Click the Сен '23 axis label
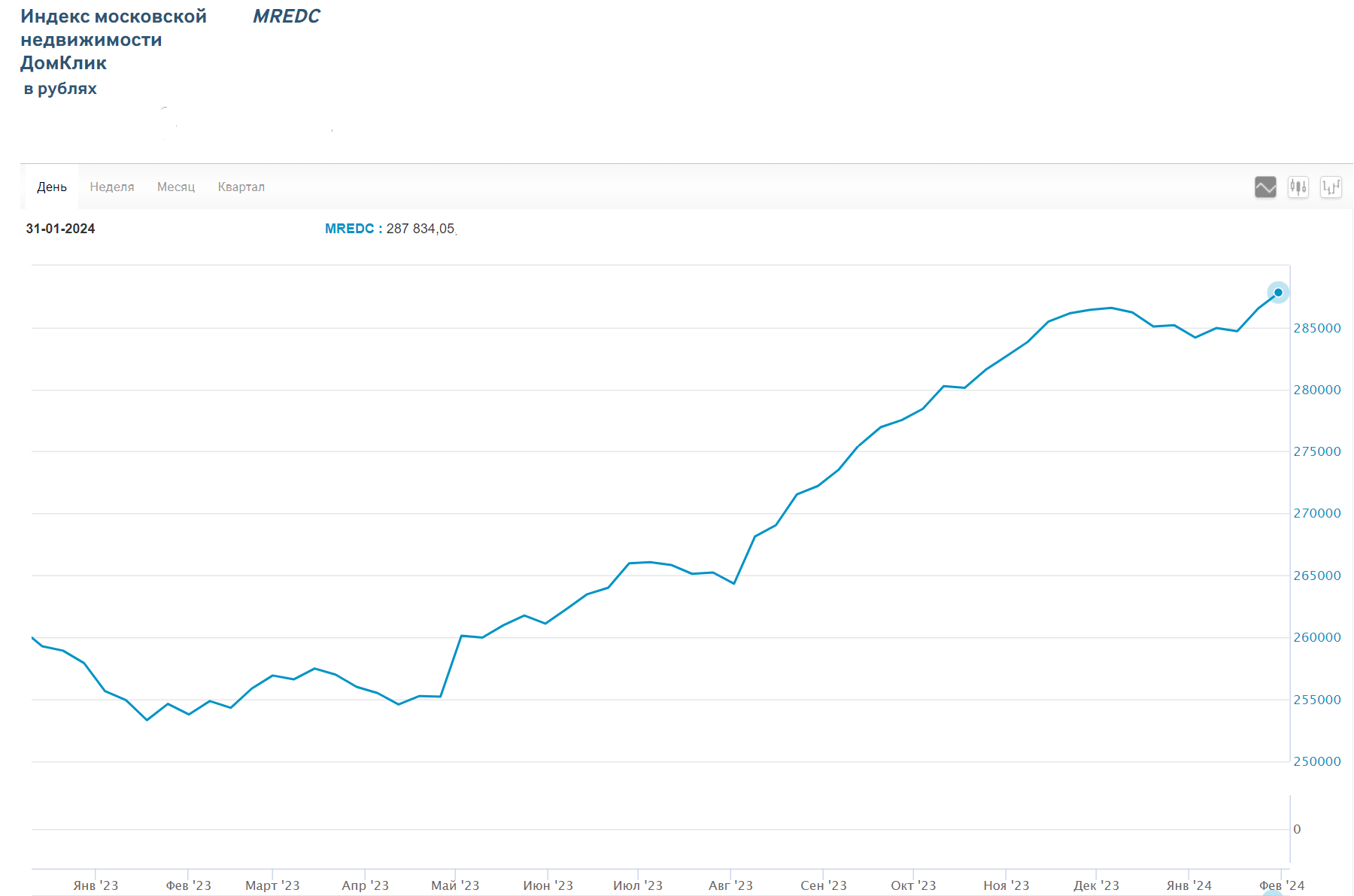1354x896 pixels. [823, 885]
